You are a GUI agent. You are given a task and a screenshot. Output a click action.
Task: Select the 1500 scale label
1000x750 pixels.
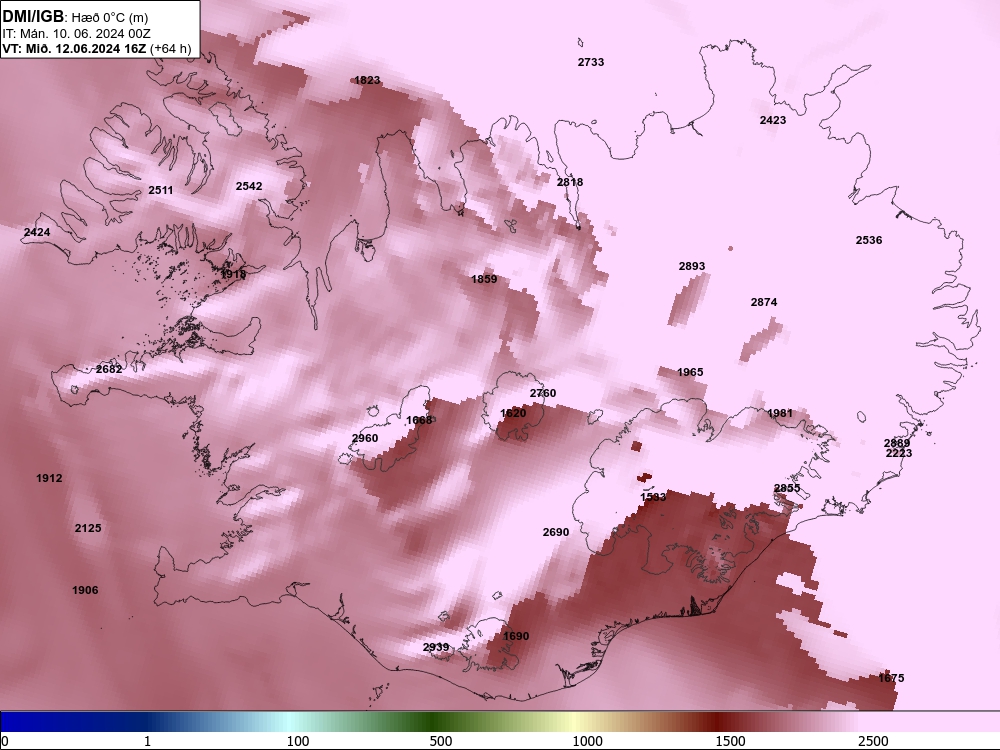pyautogui.click(x=730, y=741)
